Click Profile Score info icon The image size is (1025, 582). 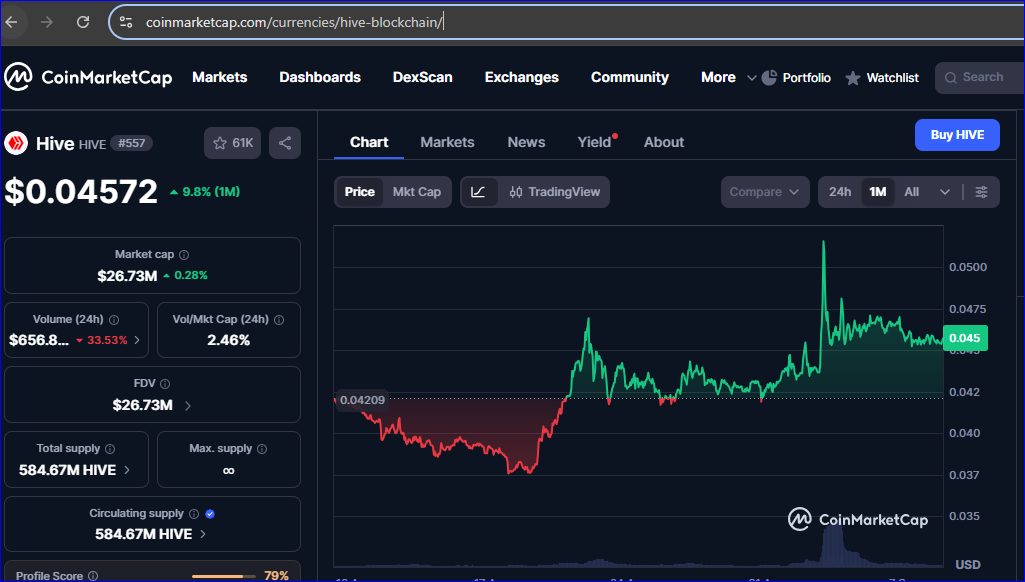coord(93,576)
